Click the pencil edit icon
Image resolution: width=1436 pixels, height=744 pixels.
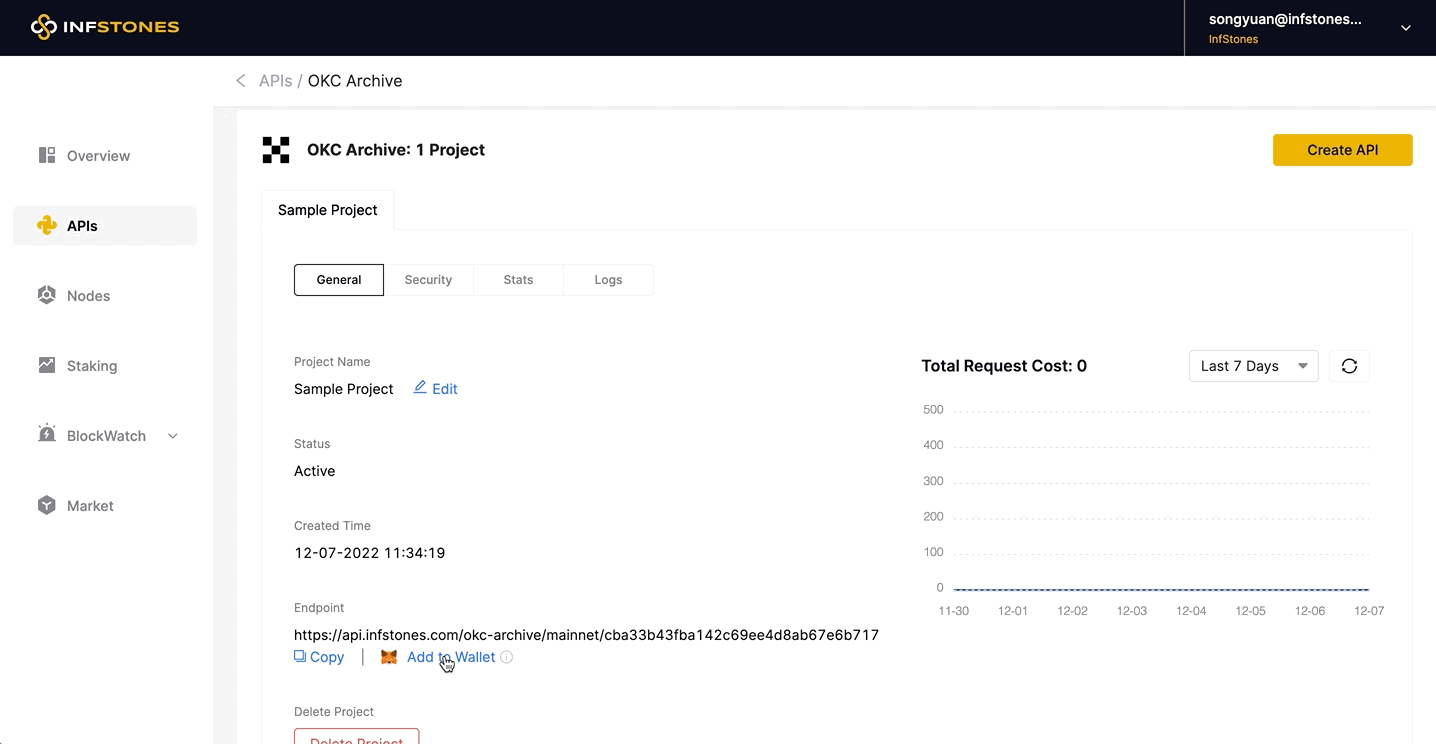(x=420, y=387)
